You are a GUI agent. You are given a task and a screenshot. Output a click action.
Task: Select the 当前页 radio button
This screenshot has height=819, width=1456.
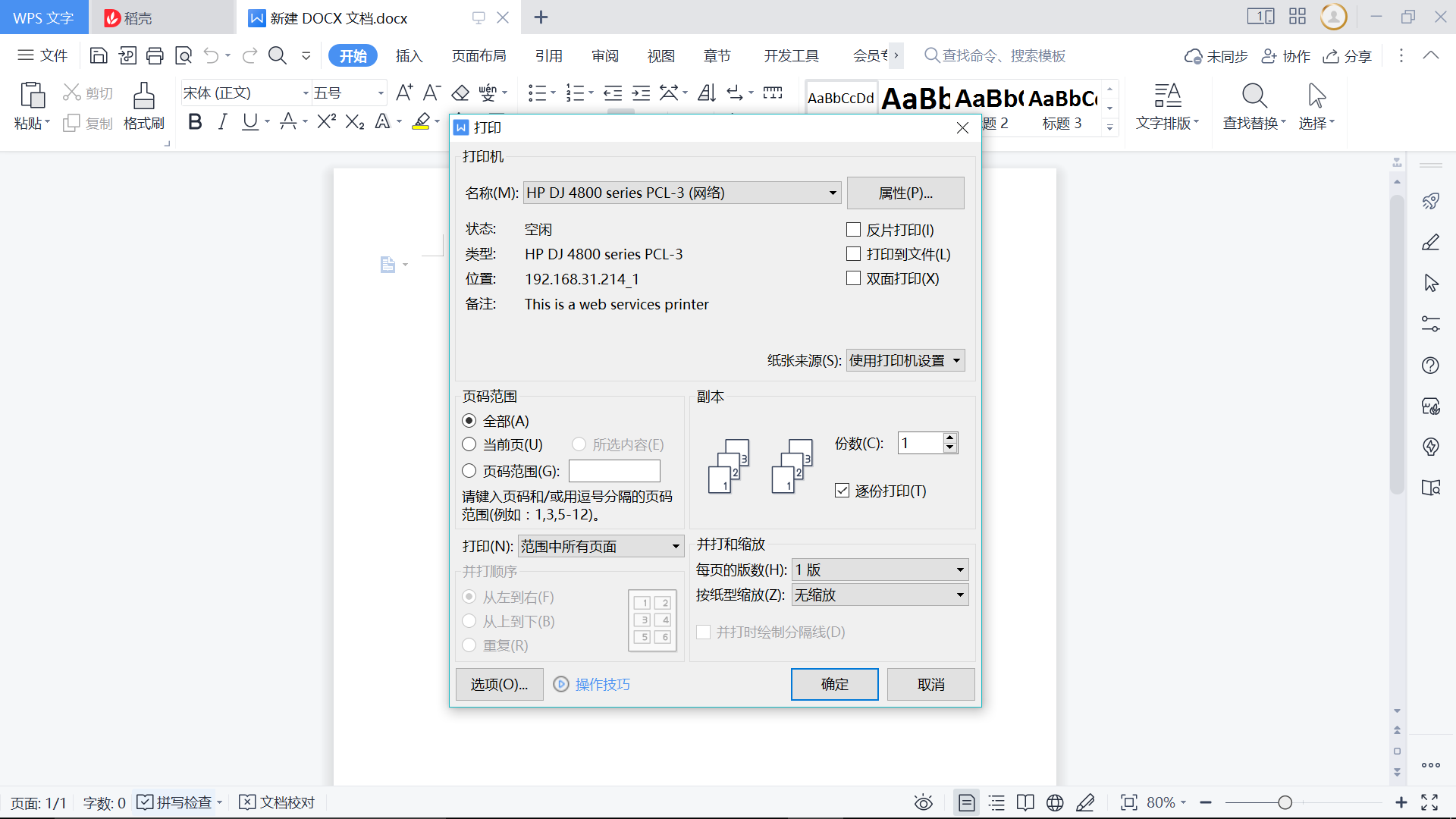[x=469, y=444]
